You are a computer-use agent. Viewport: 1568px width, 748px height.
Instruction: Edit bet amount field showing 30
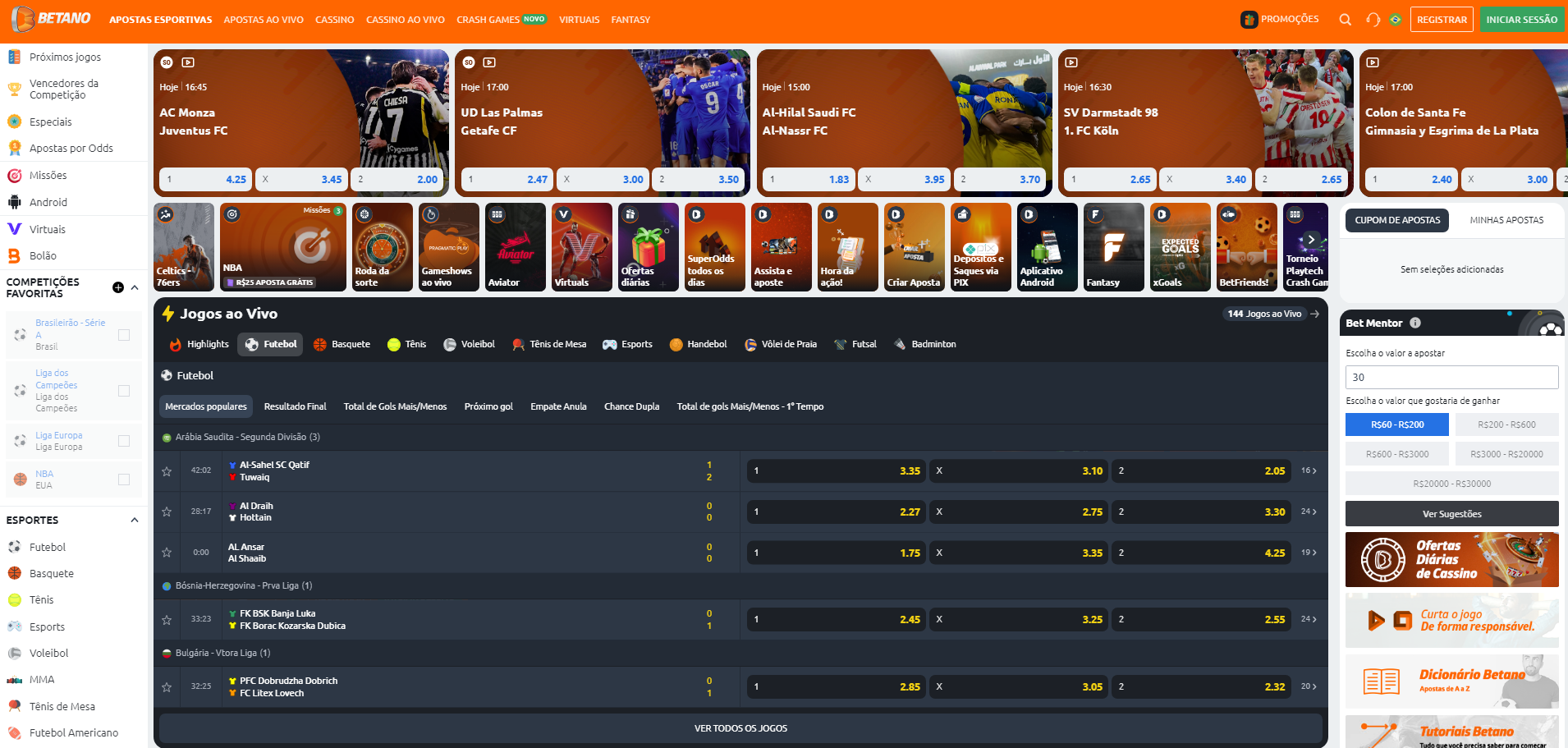(x=1452, y=378)
